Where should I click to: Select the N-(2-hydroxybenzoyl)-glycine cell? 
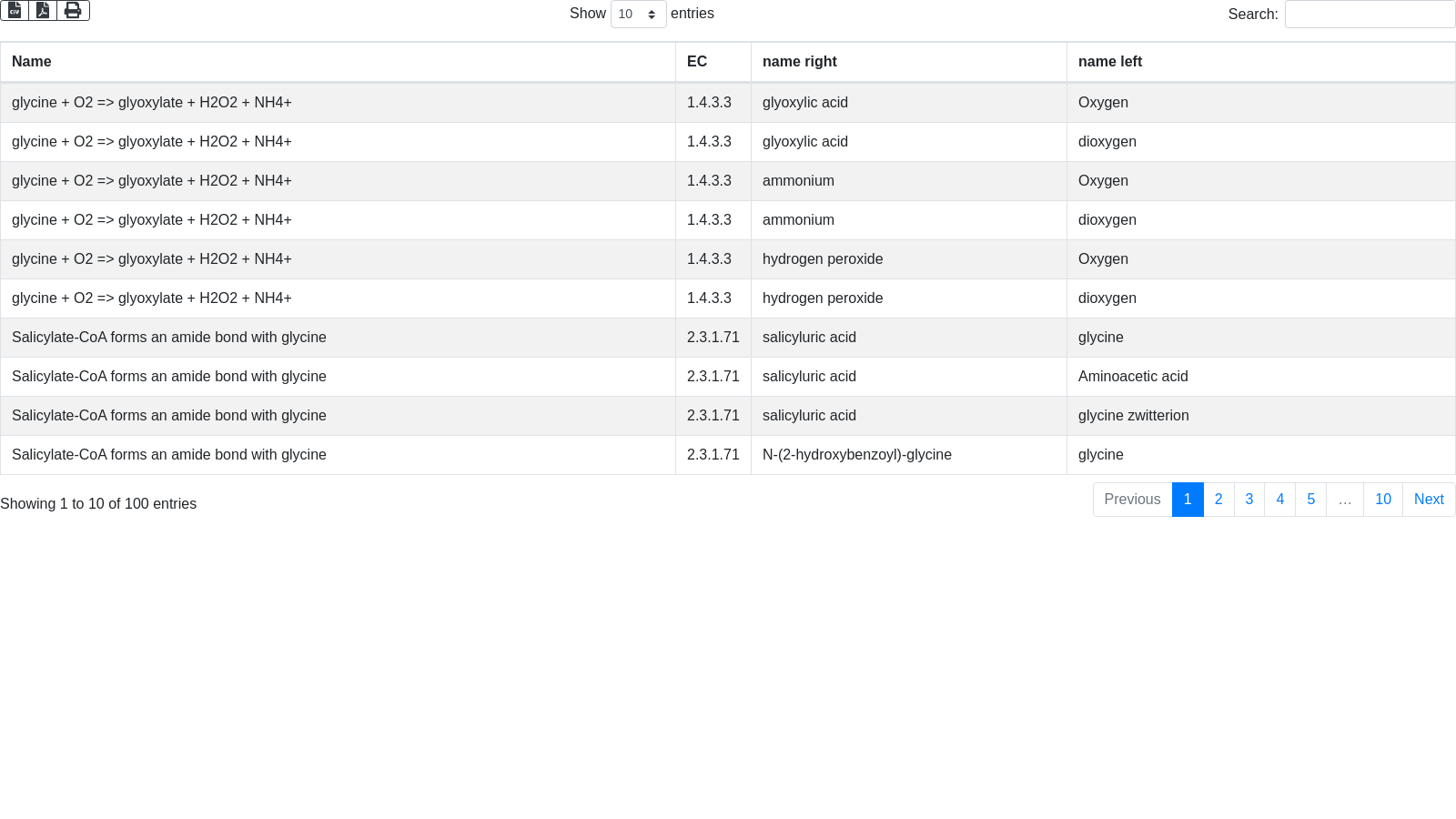[x=856, y=455]
